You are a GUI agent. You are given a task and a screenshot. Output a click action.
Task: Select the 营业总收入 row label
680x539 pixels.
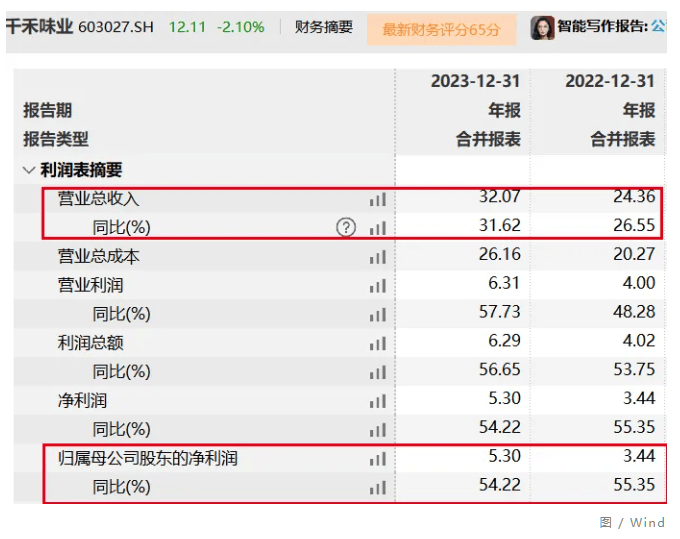98,199
